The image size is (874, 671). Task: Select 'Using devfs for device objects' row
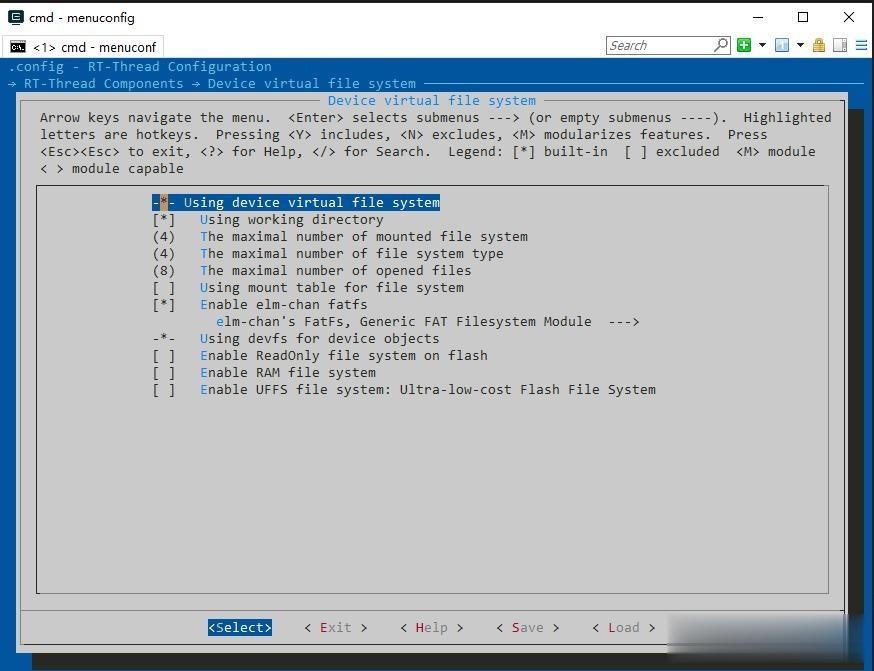[x=296, y=339]
